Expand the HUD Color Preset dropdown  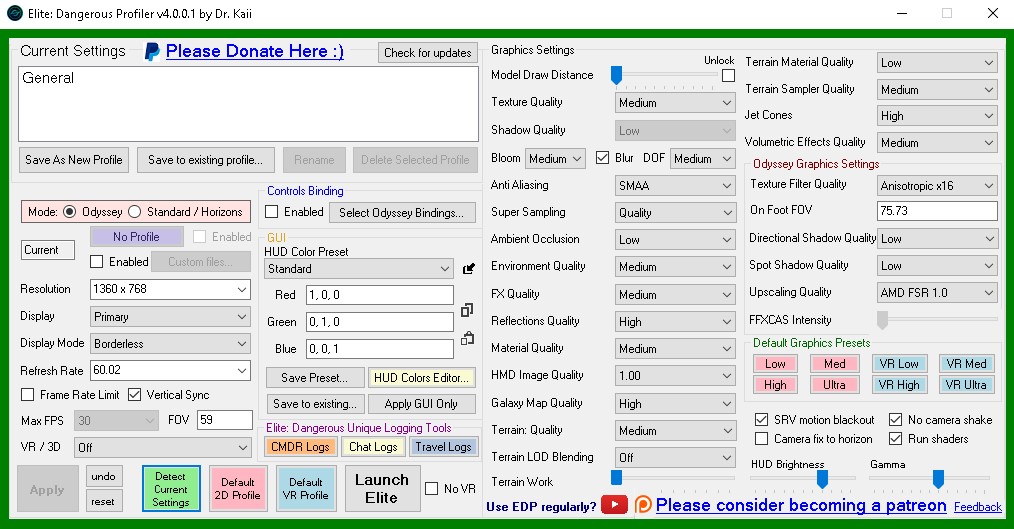click(x=358, y=268)
